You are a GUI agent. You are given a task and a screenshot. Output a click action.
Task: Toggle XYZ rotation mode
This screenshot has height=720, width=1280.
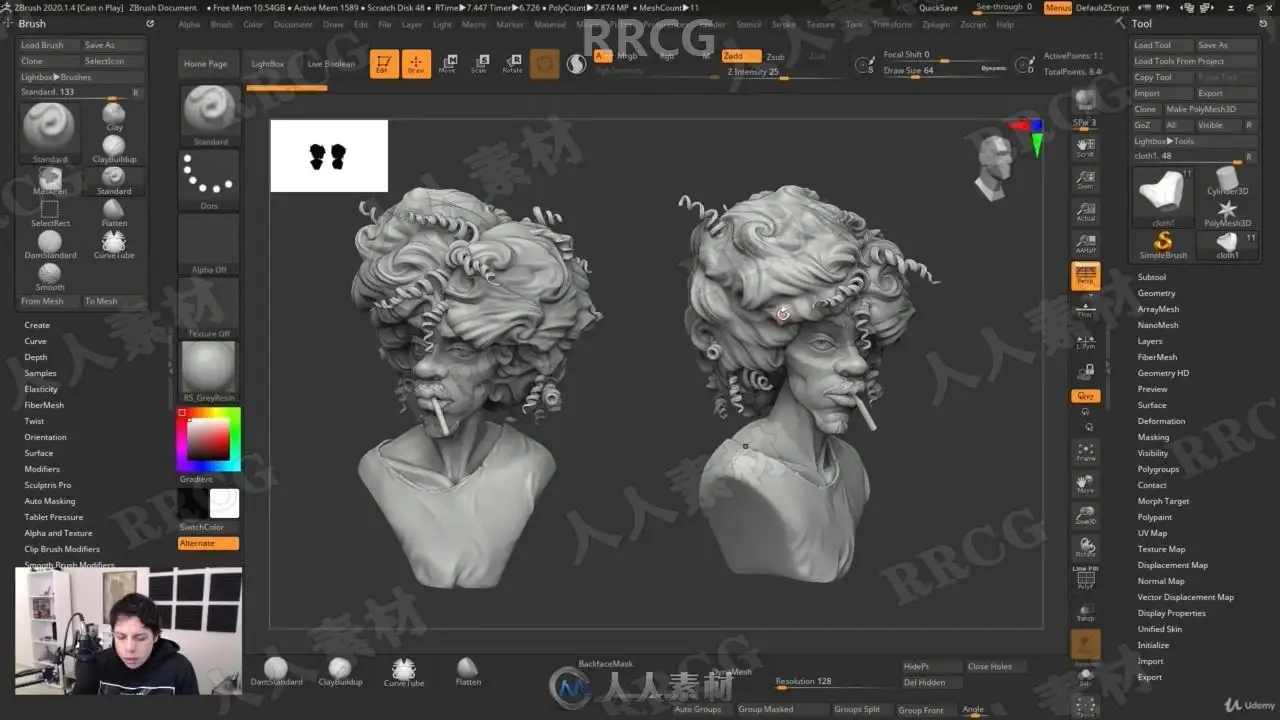point(1085,396)
